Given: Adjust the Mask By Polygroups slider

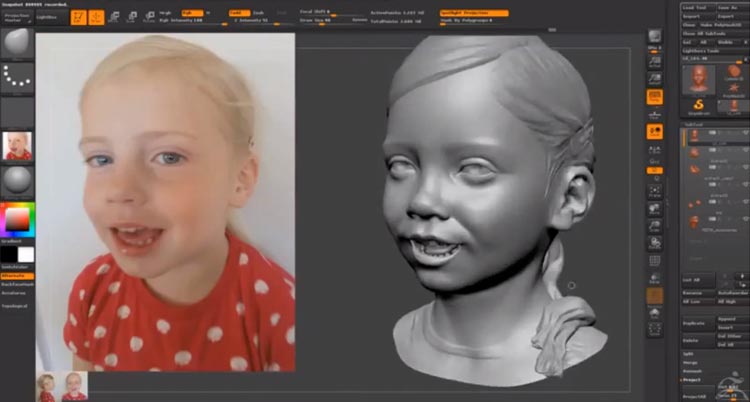Looking at the screenshot, I should (x=474, y=21).
